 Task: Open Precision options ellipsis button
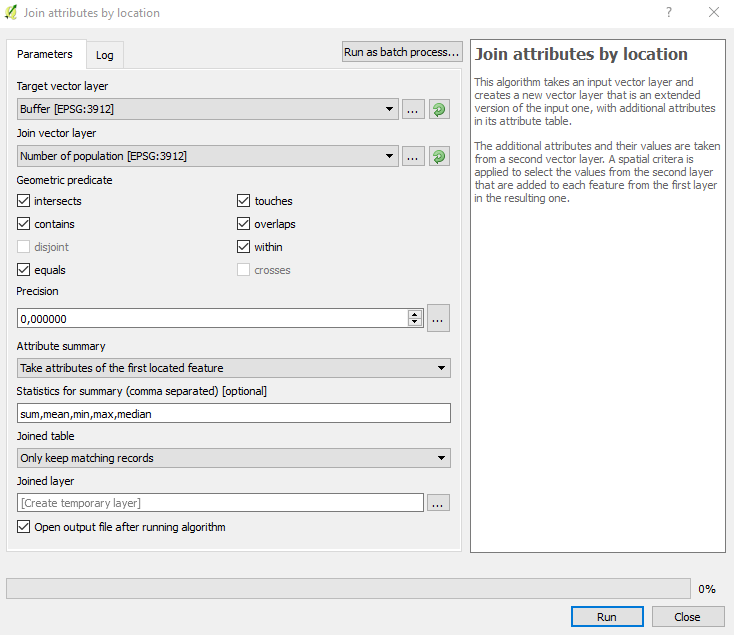(438, 318)
